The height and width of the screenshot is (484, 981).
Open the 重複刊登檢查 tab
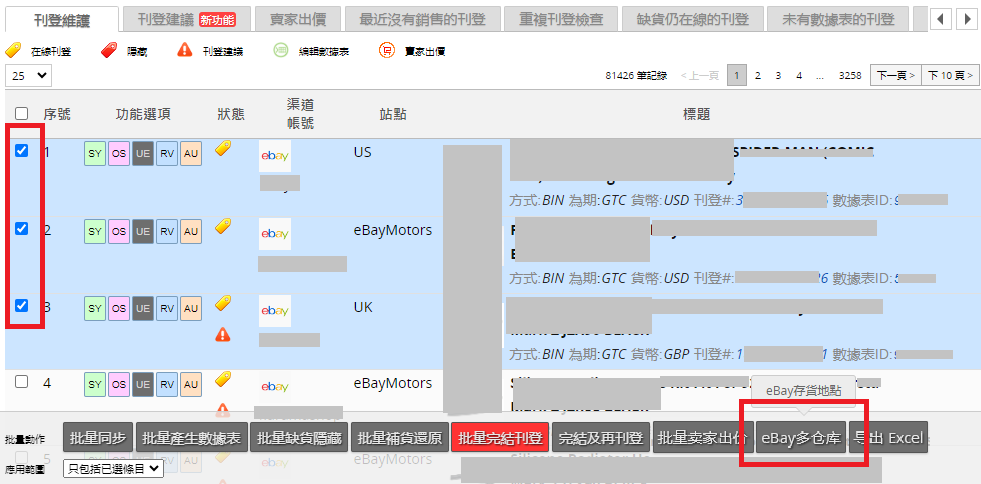(x=546, y=18)
